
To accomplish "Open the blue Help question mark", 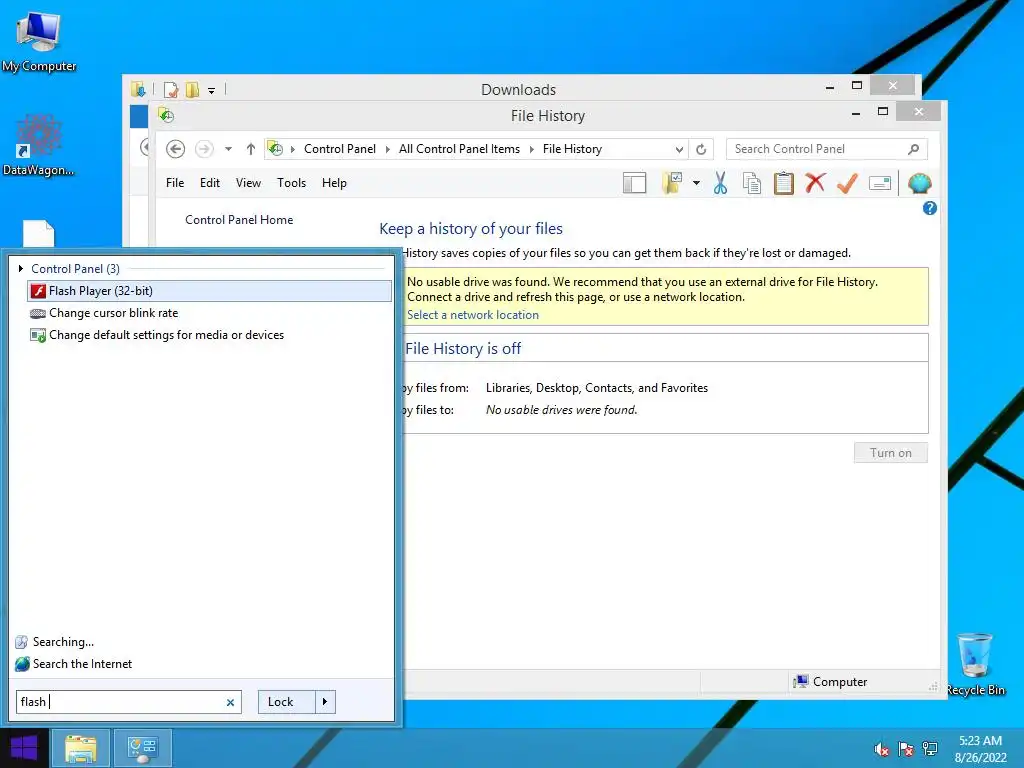I will pyautogui.click(x=929, y=208).
